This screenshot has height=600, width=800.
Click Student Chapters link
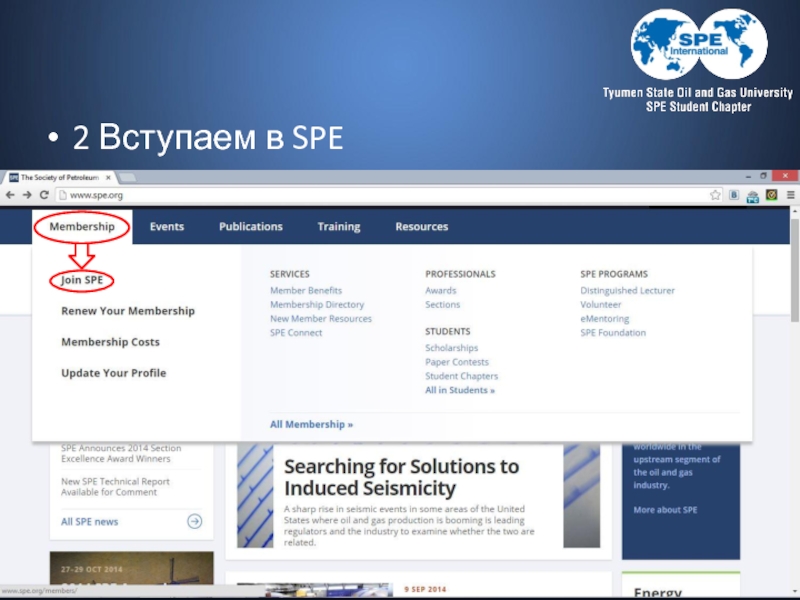click(462, 376)
